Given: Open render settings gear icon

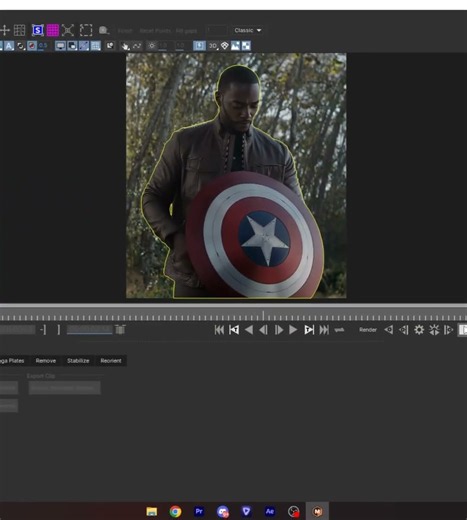Looking at the screenshot, I should 419,330.
